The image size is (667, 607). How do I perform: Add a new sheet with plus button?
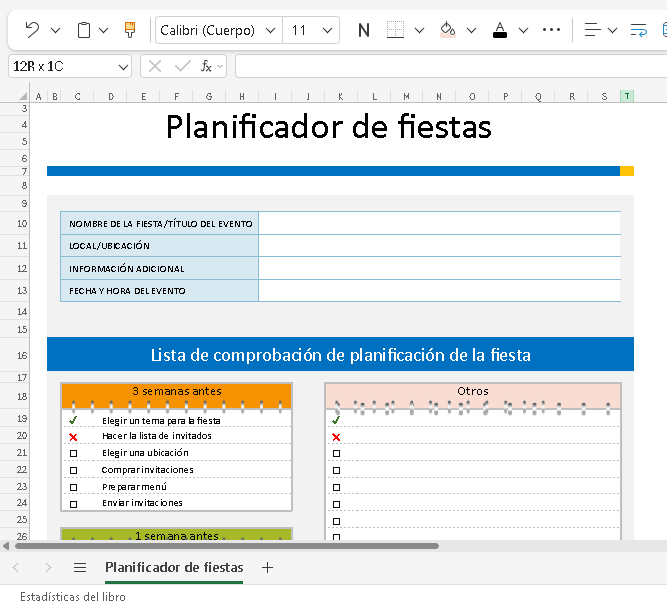267,567
